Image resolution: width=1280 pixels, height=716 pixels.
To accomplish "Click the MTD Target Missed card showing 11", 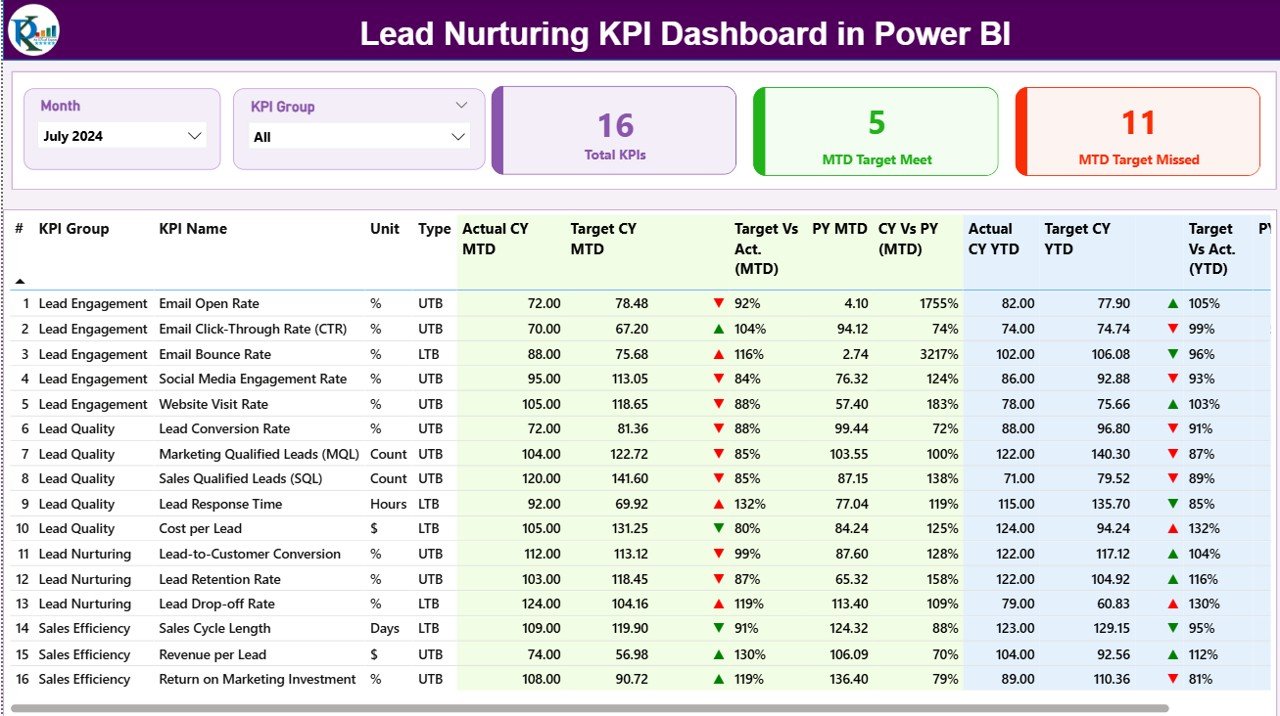I will (x=1137, y=130).
